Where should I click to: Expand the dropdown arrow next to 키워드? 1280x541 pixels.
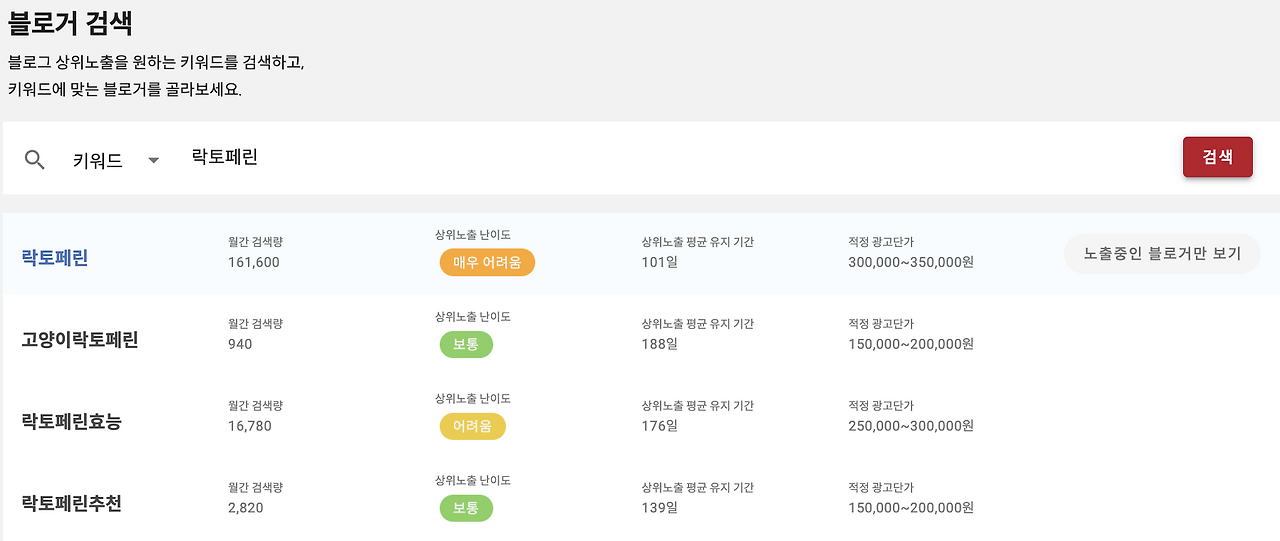coord(153,161)
